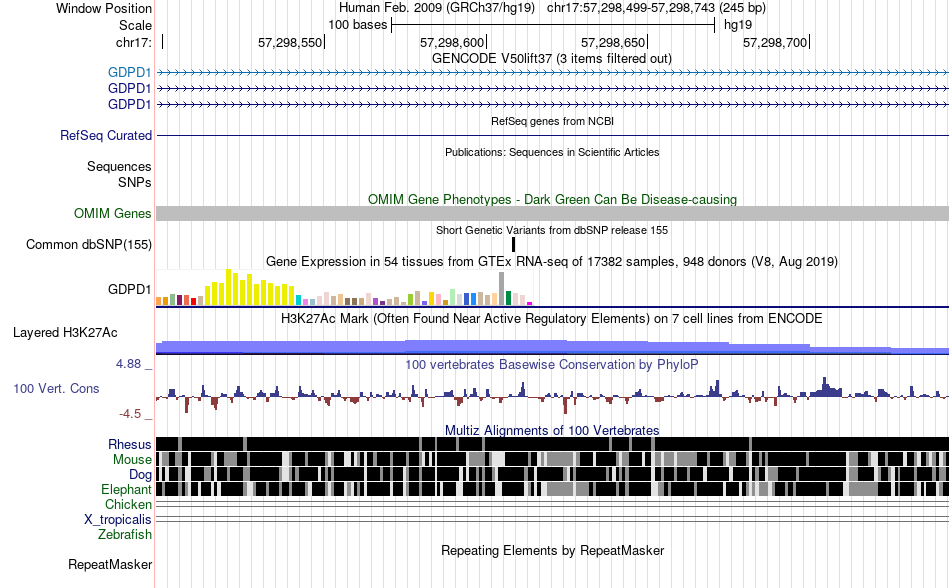Click the X_tropicalis species label
The image size is (950, 588).
118,520
